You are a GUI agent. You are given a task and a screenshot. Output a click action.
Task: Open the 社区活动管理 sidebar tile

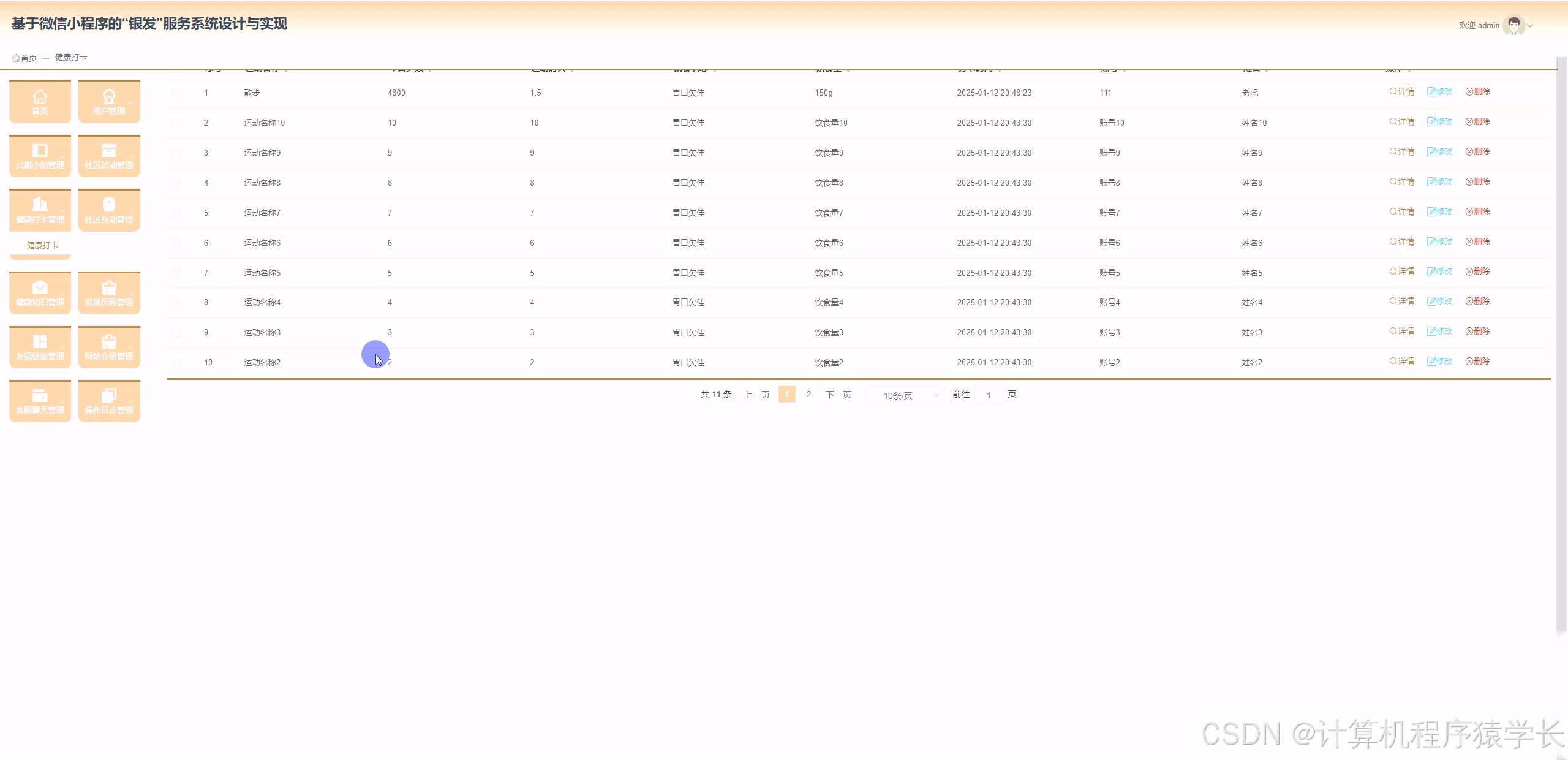[x=109, y=156]
